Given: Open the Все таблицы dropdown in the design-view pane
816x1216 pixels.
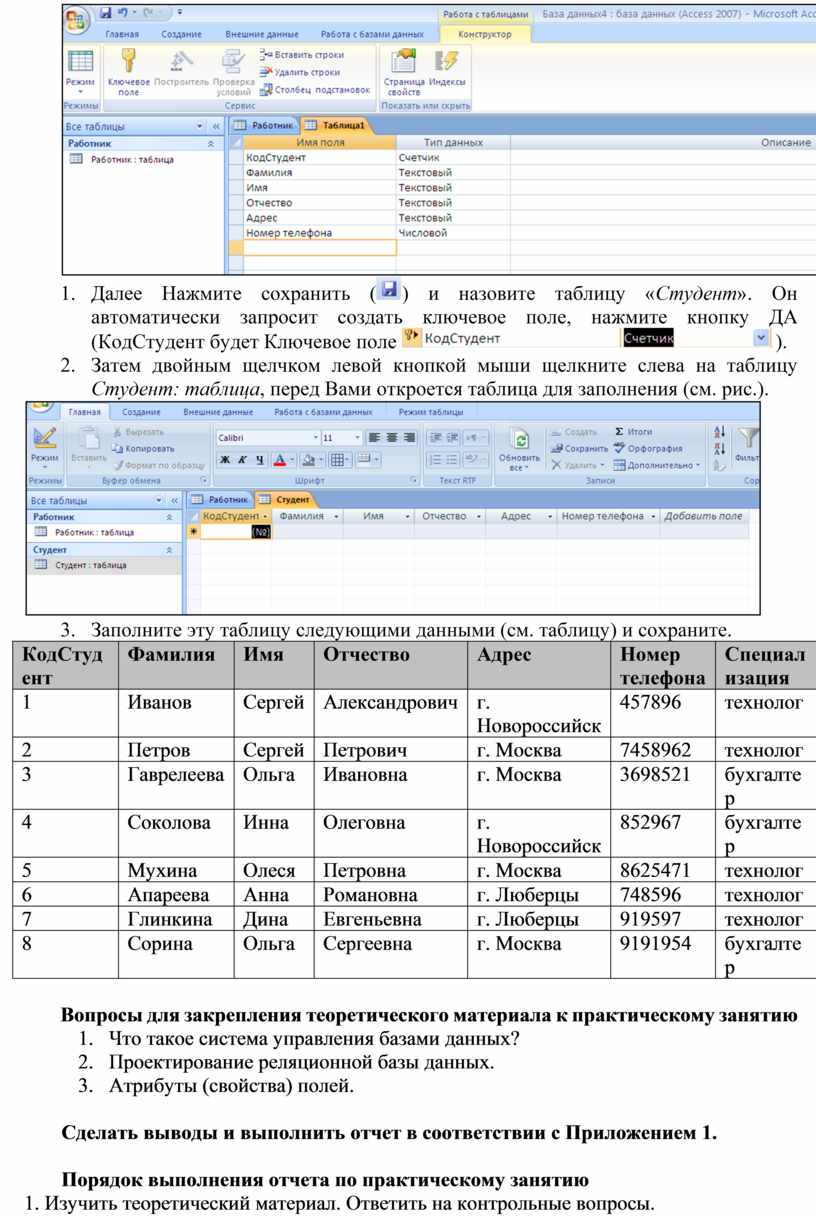Looking at the screenshot, I should pos(199,127).
